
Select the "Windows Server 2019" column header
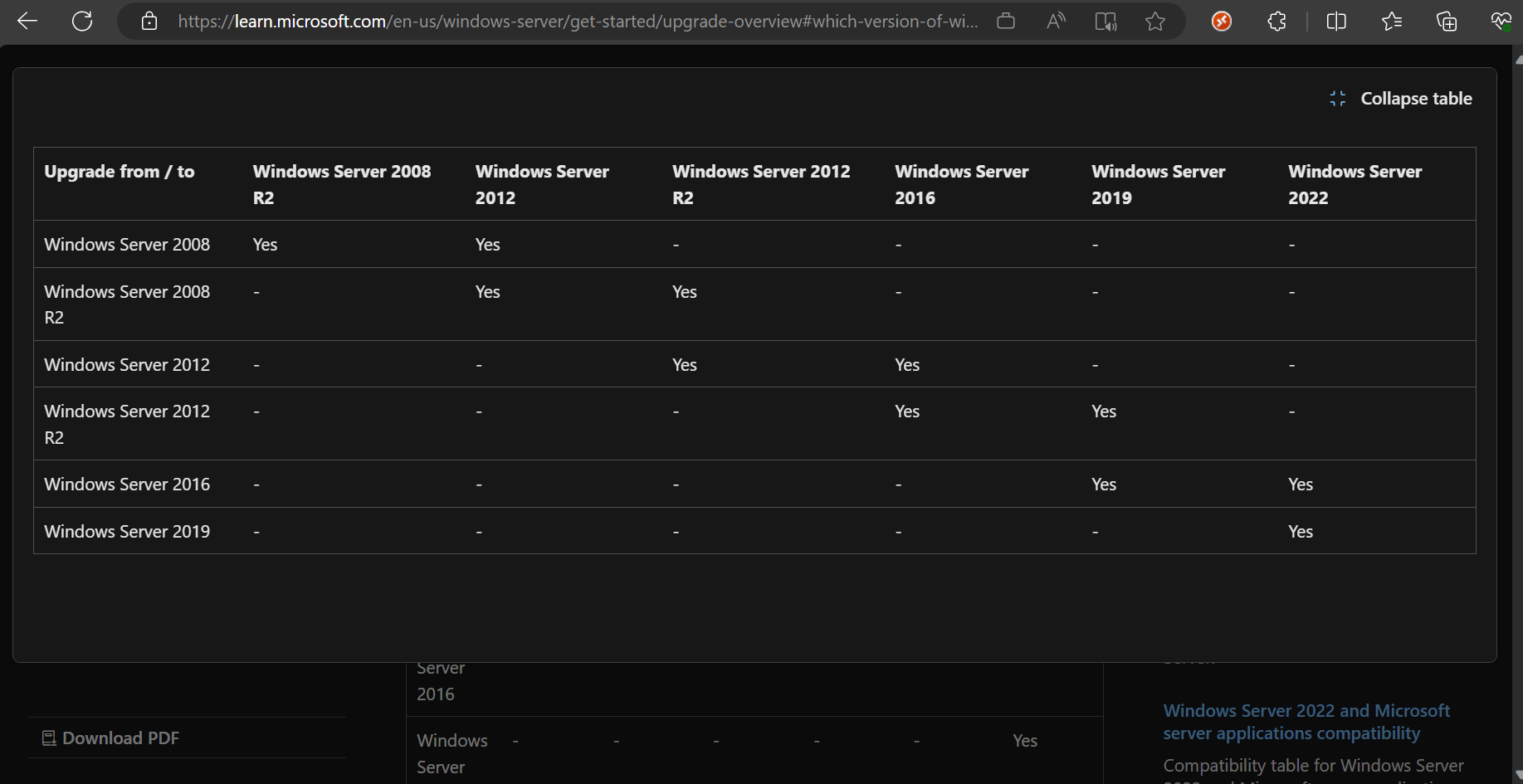(x=1158, y=184)
